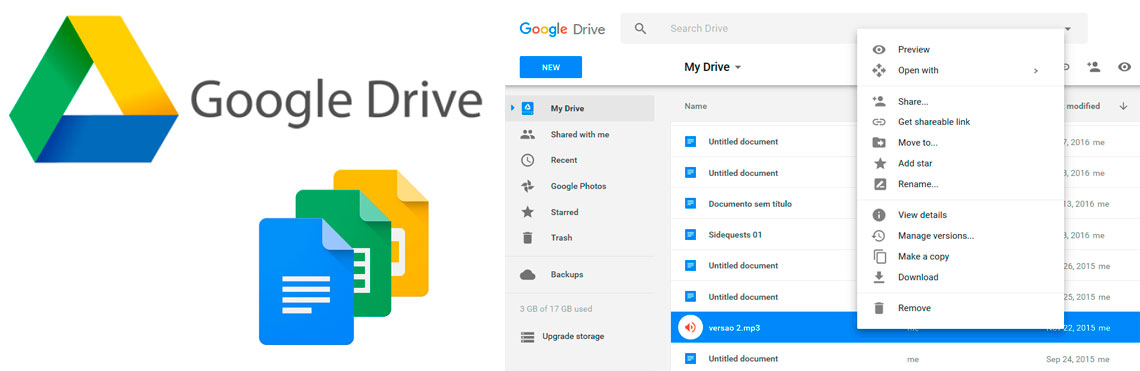This screenshot has width=1140, height=371.
Task: Click the Add star icon
Action: (x=879, y=163)
